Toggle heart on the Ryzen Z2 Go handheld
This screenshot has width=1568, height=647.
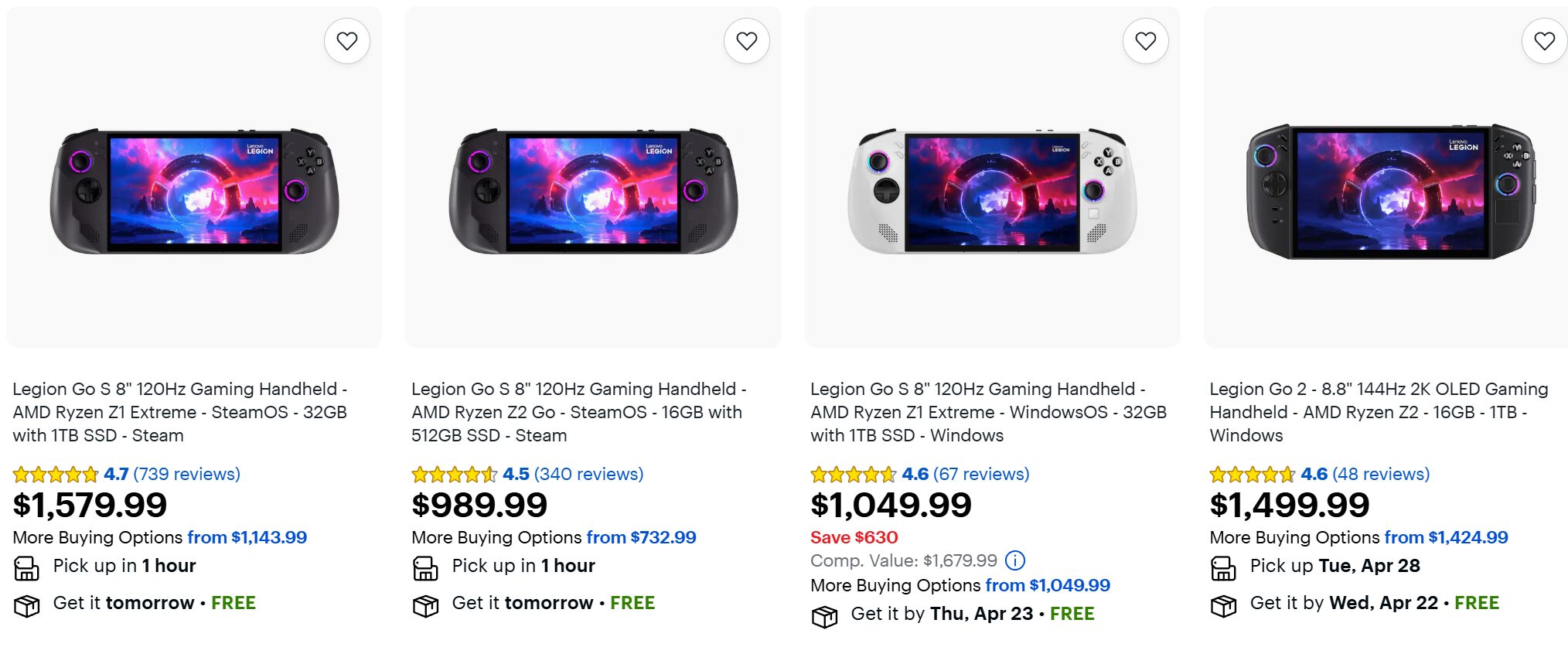click(x=746, y=41)
